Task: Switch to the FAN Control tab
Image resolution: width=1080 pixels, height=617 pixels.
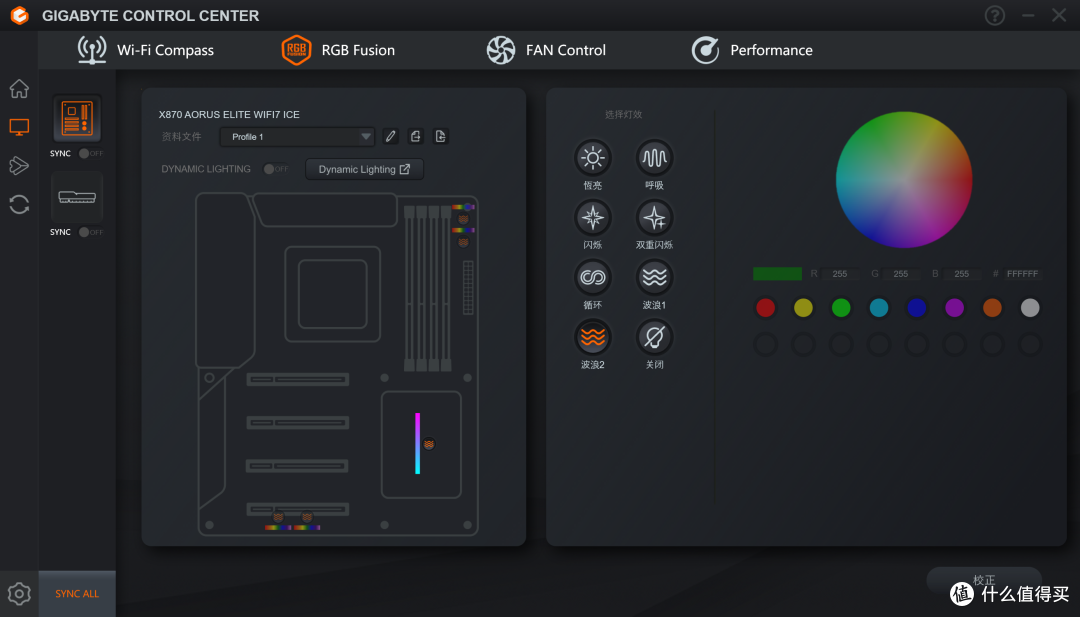Action: pos(546,50)
